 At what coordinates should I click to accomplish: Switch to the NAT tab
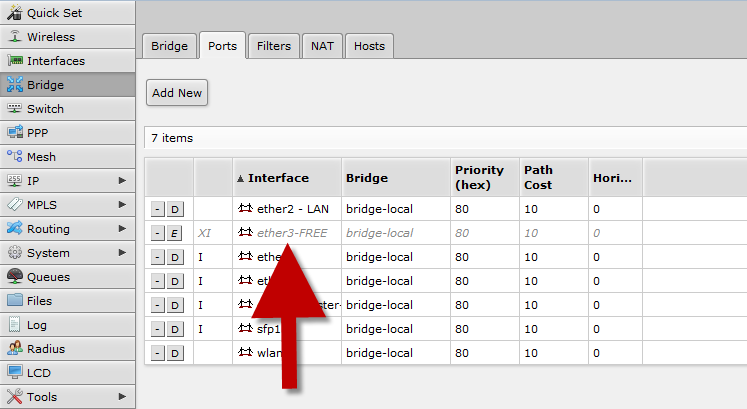323,46
